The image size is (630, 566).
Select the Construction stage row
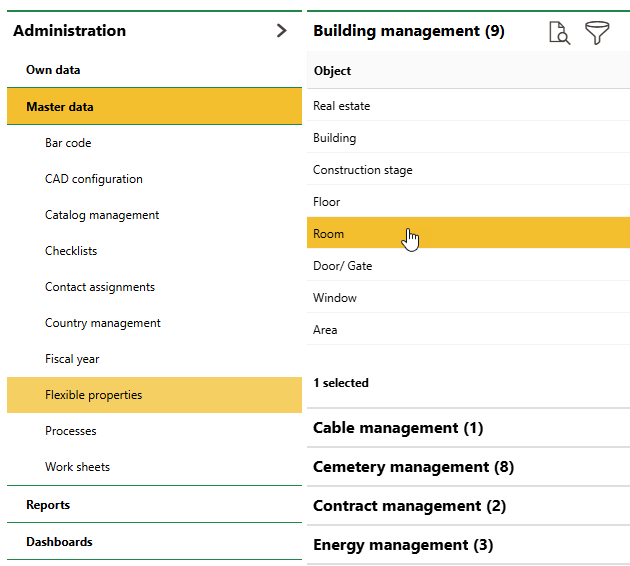pyautogui.click(x=363, y=170)
